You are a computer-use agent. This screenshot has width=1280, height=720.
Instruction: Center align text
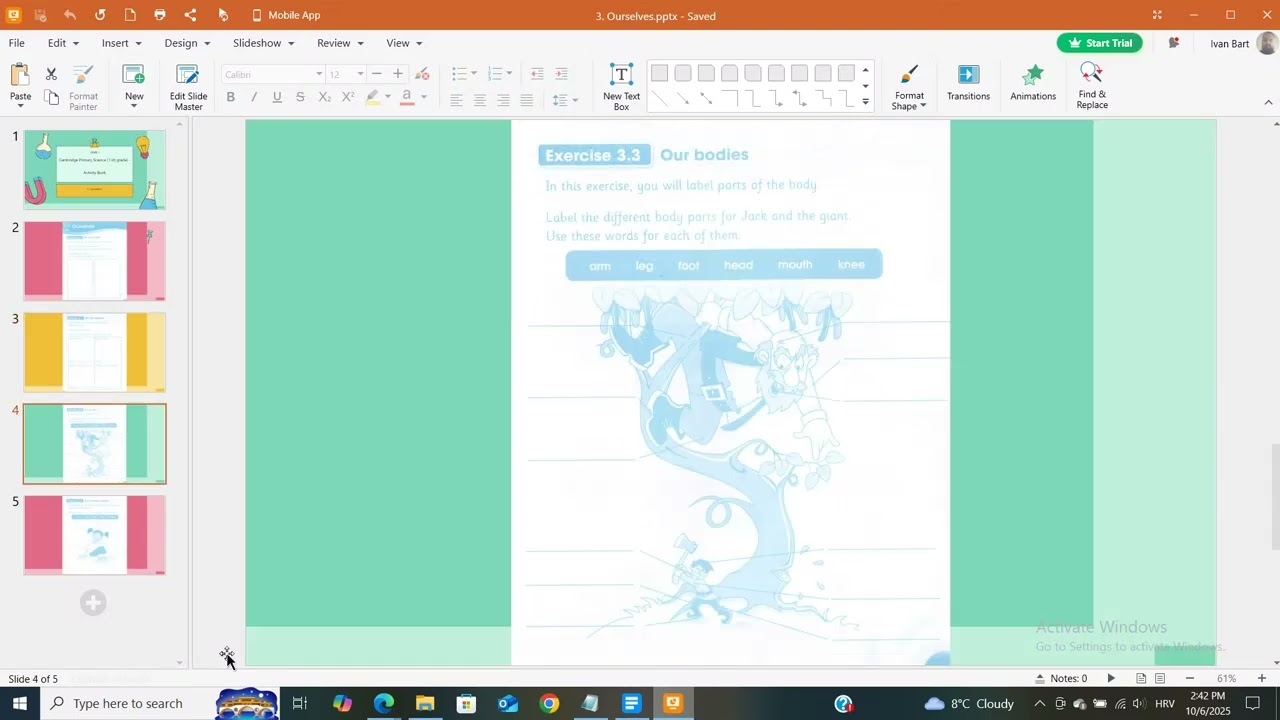(480, 100)
